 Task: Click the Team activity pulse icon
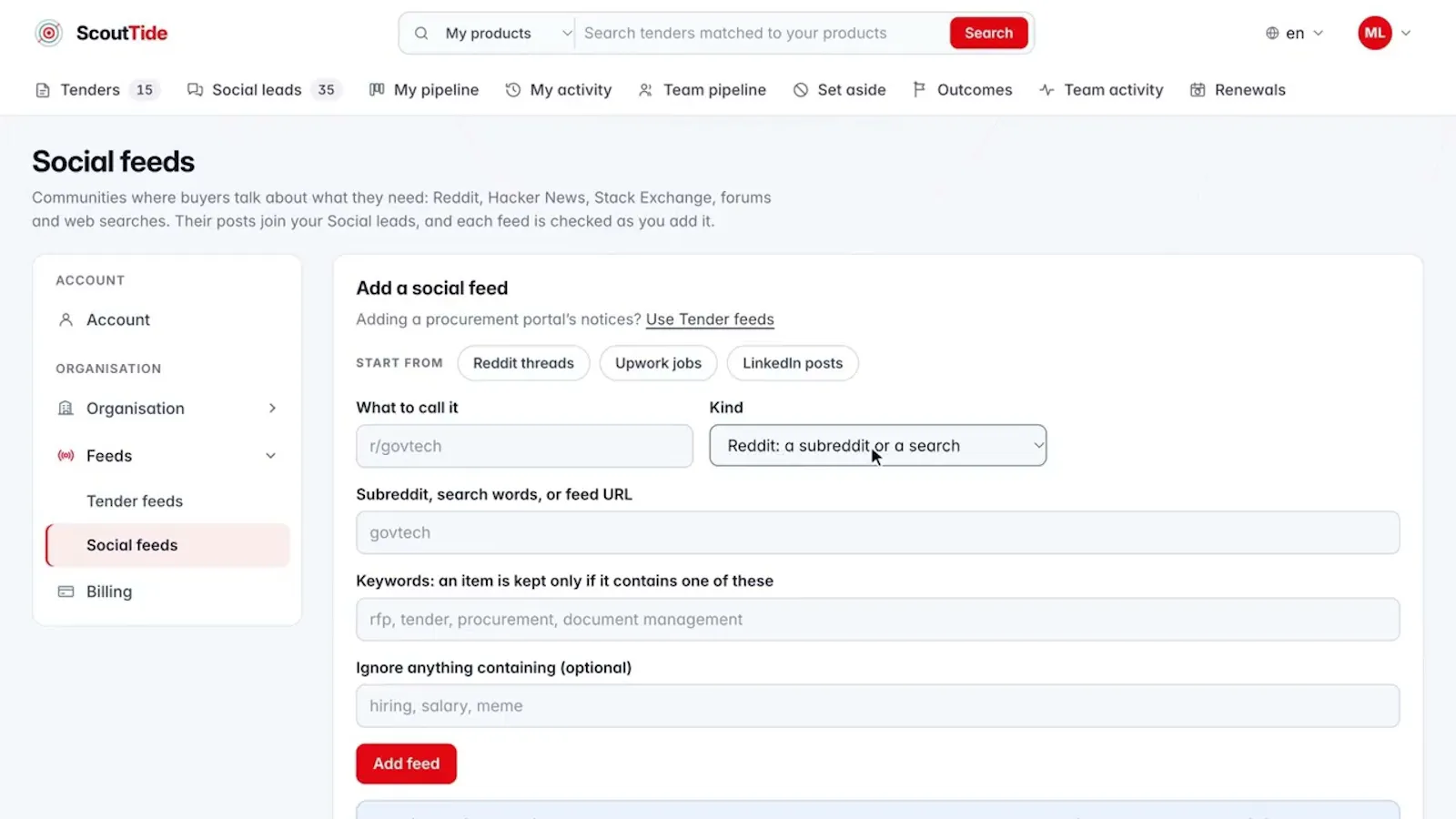1047,90
